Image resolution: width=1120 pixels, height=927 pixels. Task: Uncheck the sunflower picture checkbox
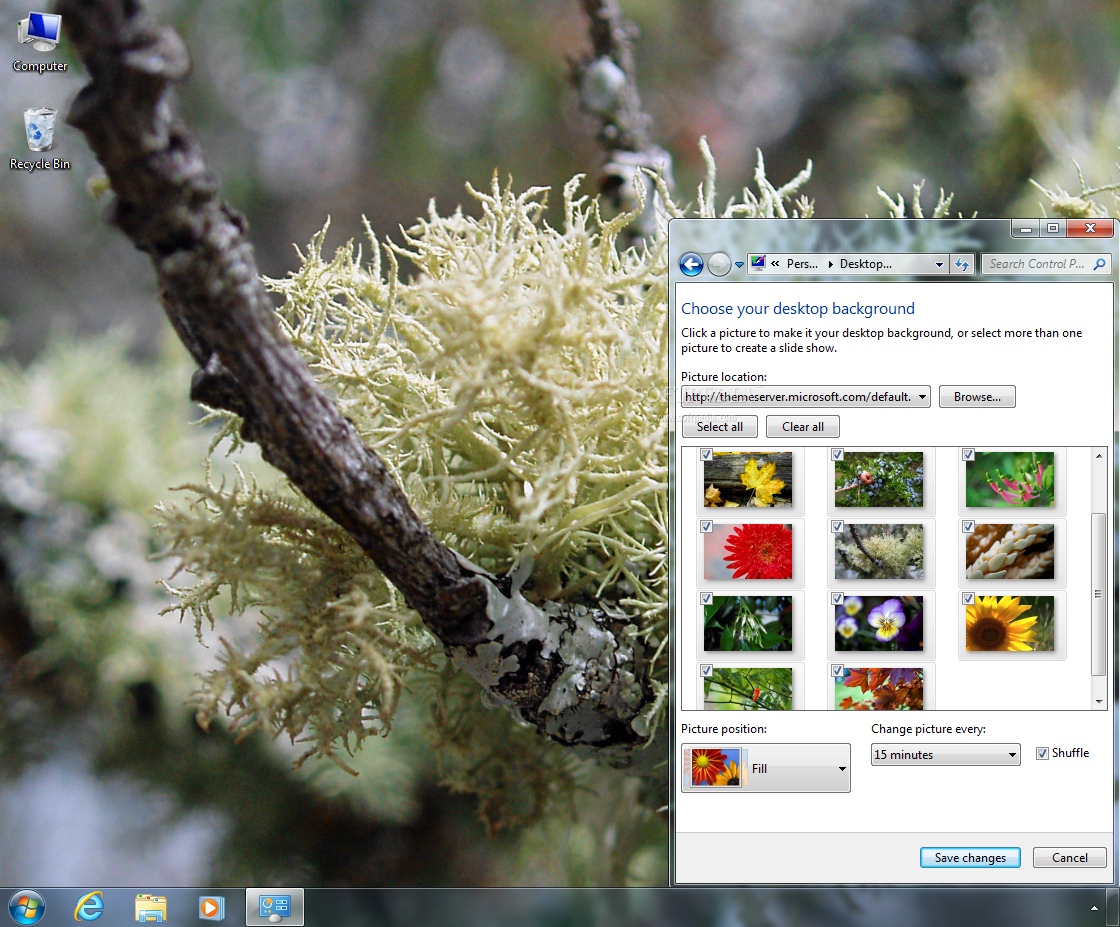pos(968,598)
